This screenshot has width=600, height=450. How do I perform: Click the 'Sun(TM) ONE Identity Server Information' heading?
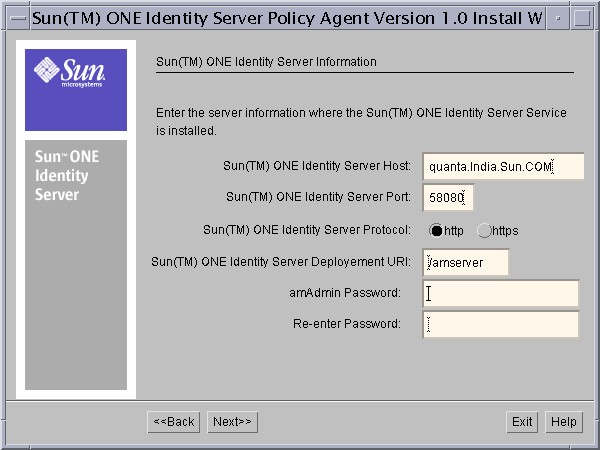coord(266,62)
